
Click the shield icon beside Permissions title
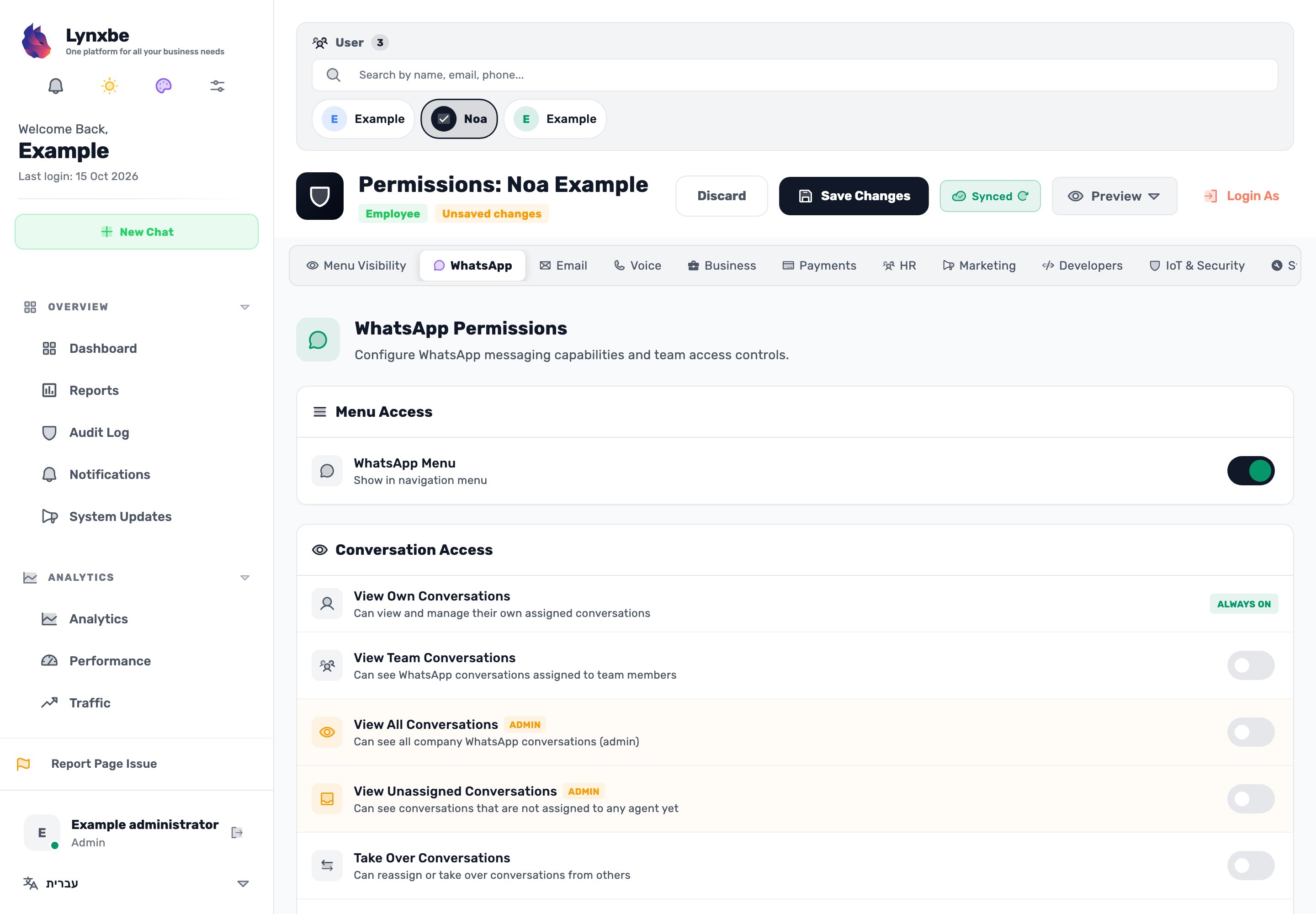point(319,196)
